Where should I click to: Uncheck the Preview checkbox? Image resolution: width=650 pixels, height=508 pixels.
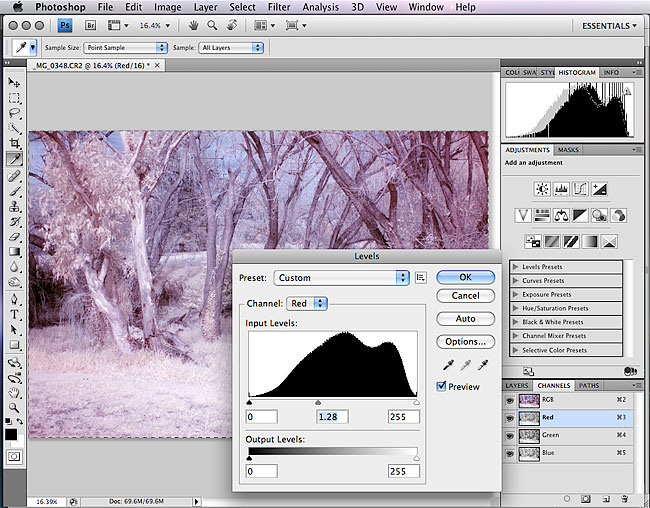tap(441, 386)
